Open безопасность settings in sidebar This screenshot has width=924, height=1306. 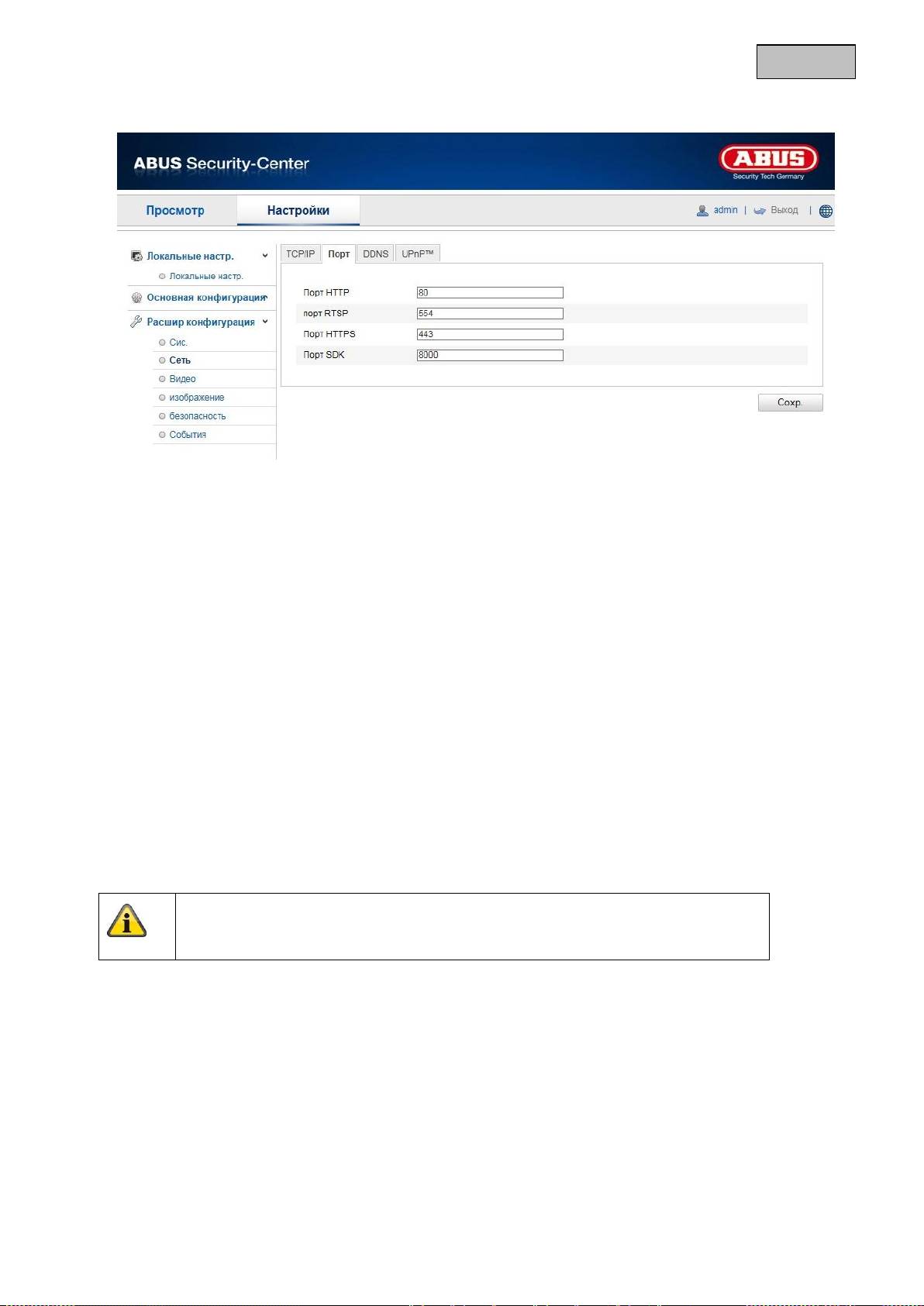click(x=197, y=416)
